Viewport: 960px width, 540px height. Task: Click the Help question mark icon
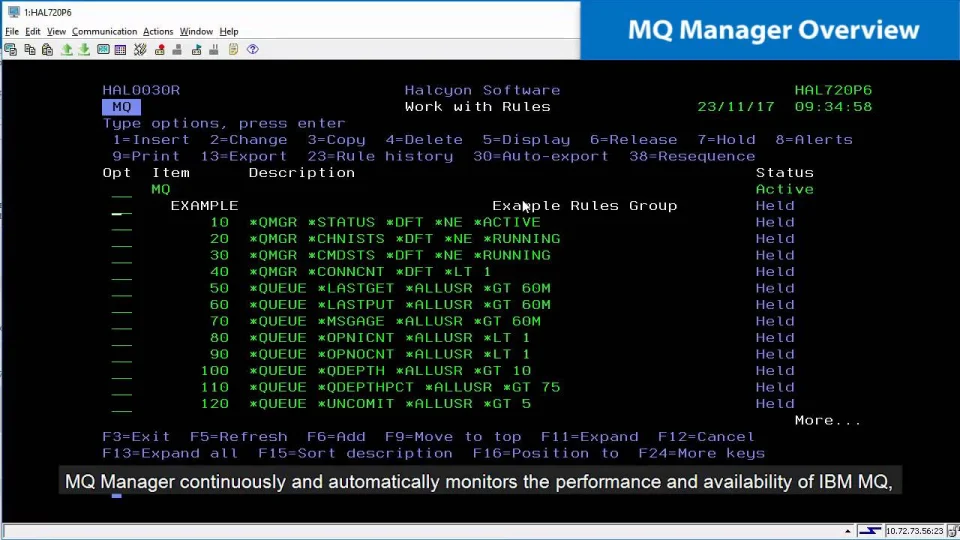[252, 50]
